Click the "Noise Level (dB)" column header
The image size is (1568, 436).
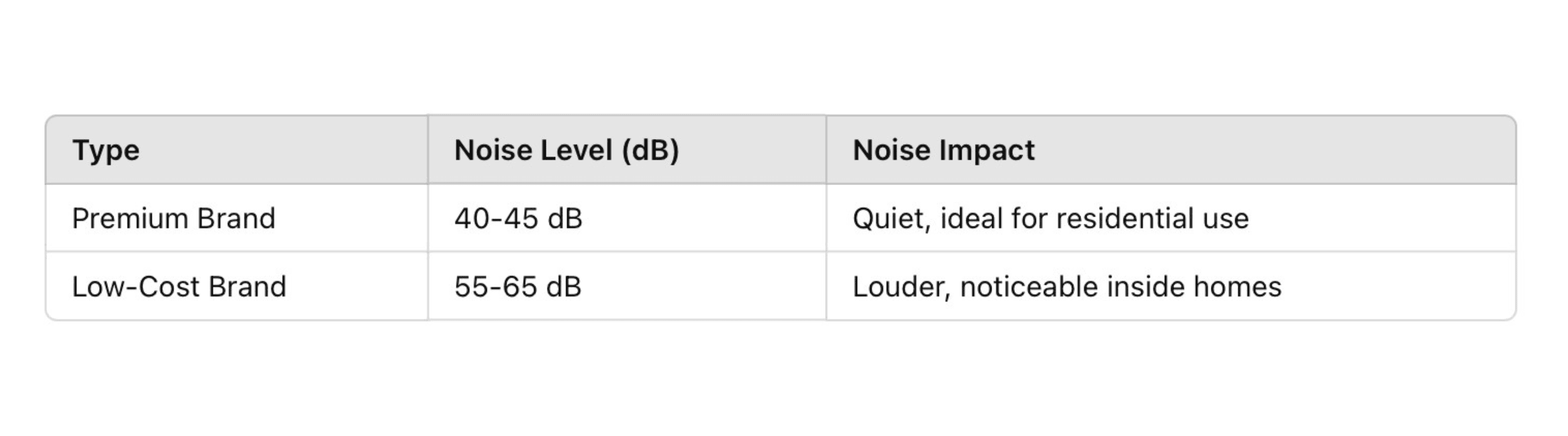566,150
